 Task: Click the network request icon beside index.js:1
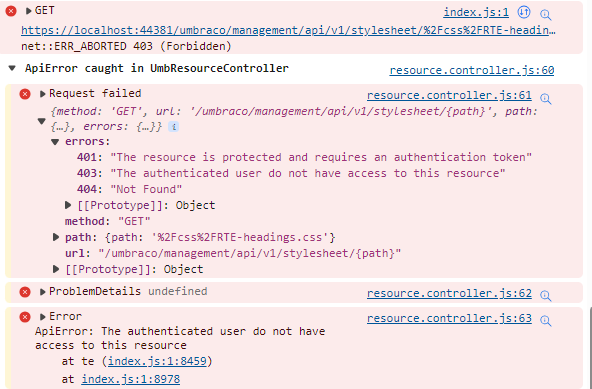point(524,12)
